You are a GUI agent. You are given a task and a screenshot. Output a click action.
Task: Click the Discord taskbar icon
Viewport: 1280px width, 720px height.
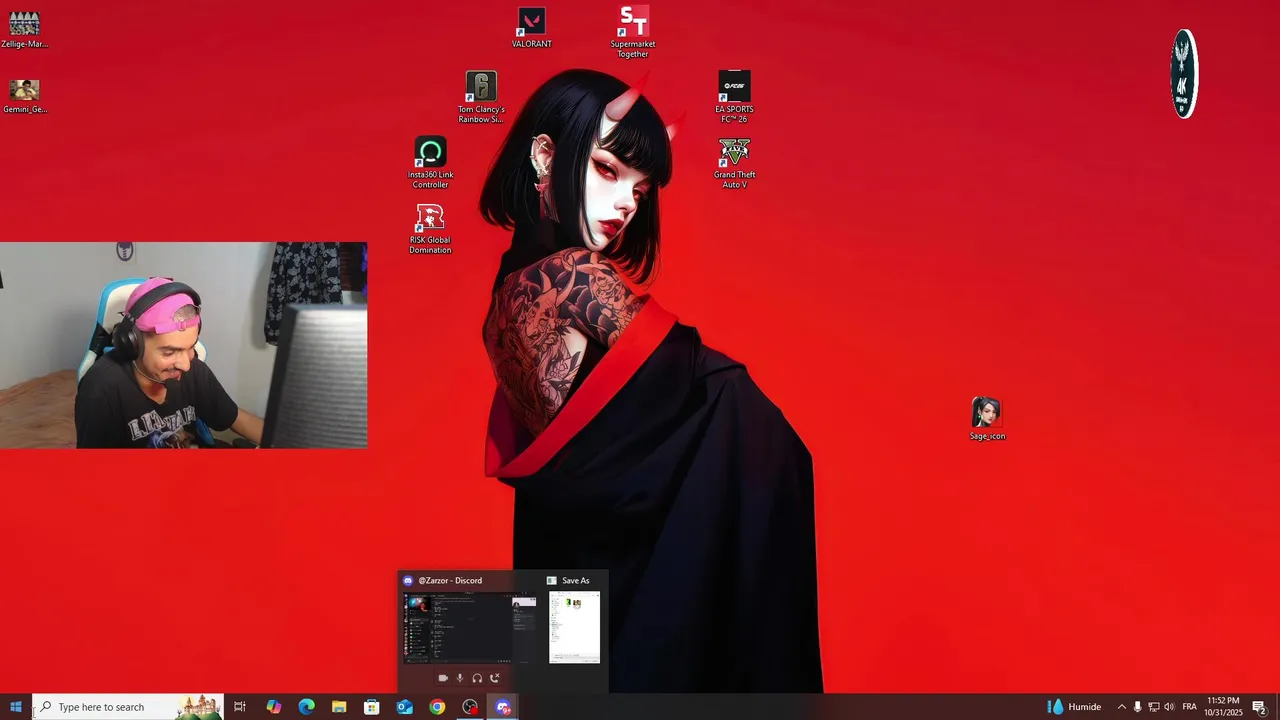[x=503, y=707]
